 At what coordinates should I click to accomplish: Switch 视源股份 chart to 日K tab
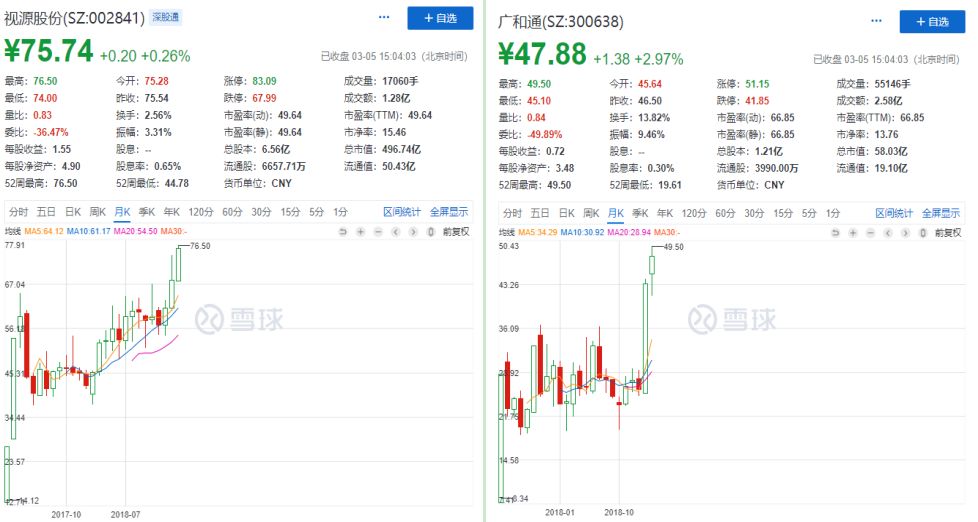coord(73,212)
